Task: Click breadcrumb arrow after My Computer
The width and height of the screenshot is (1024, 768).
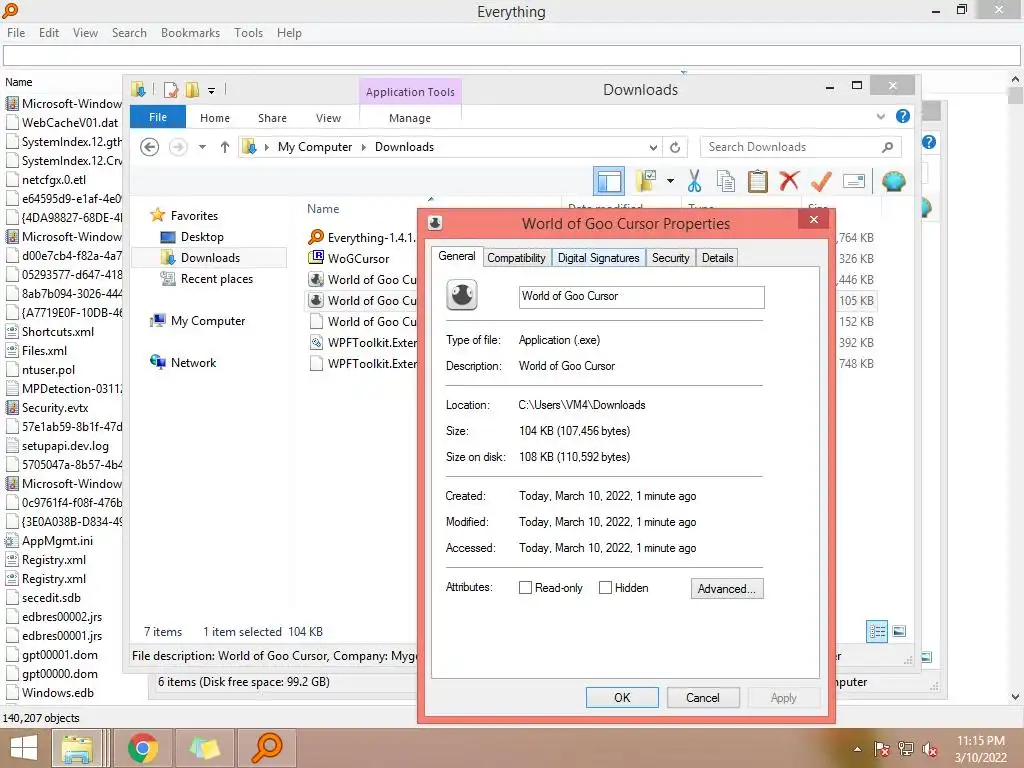Action: (x=364, y=148)
